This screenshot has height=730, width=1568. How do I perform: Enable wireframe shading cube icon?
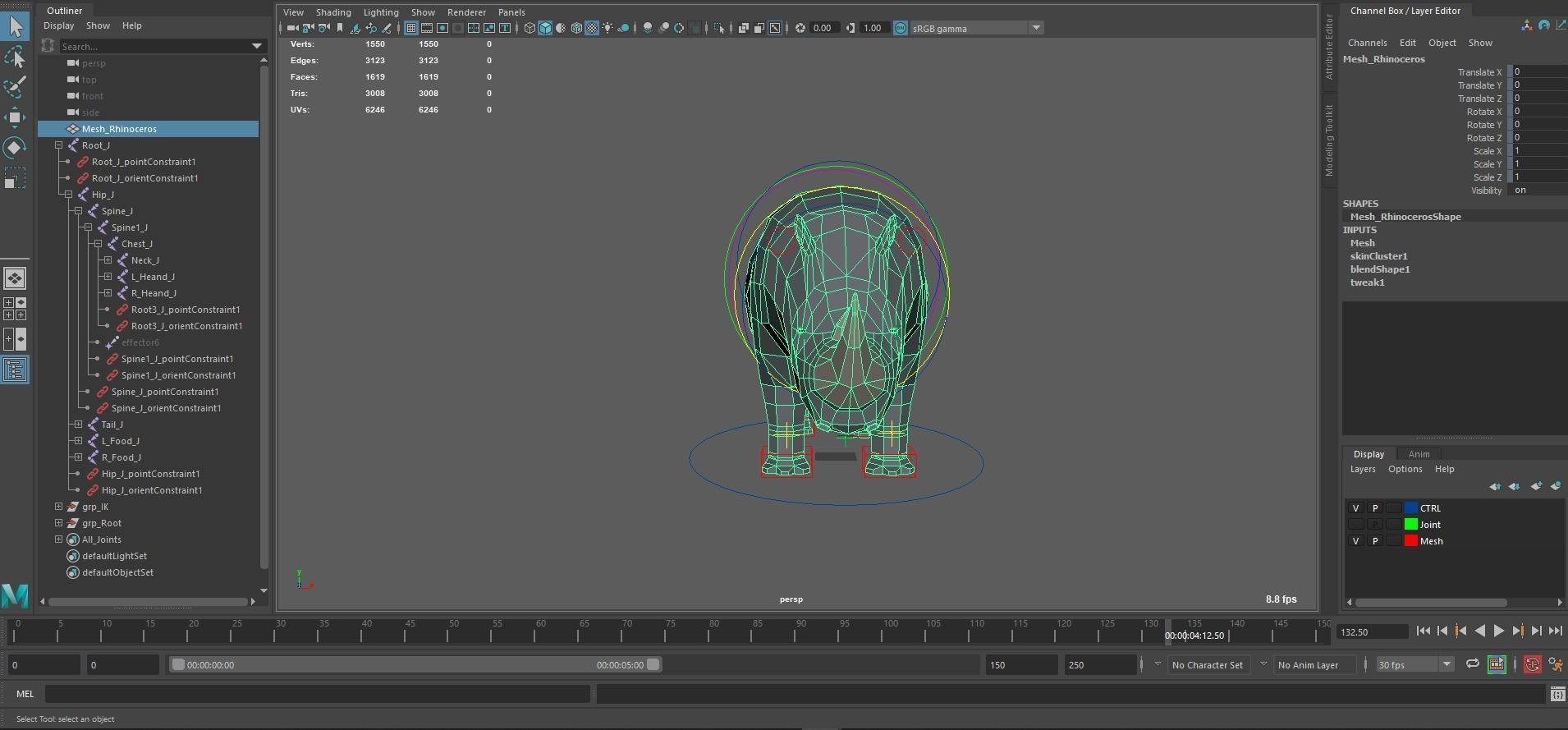click(x=530, y=28)
